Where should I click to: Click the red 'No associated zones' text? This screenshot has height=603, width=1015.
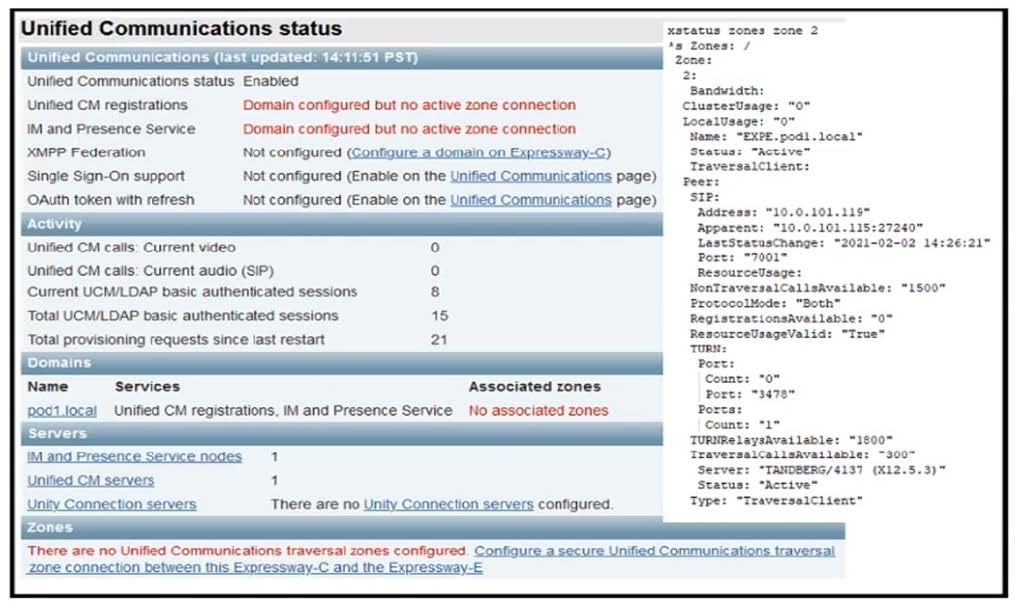(538, 410)
